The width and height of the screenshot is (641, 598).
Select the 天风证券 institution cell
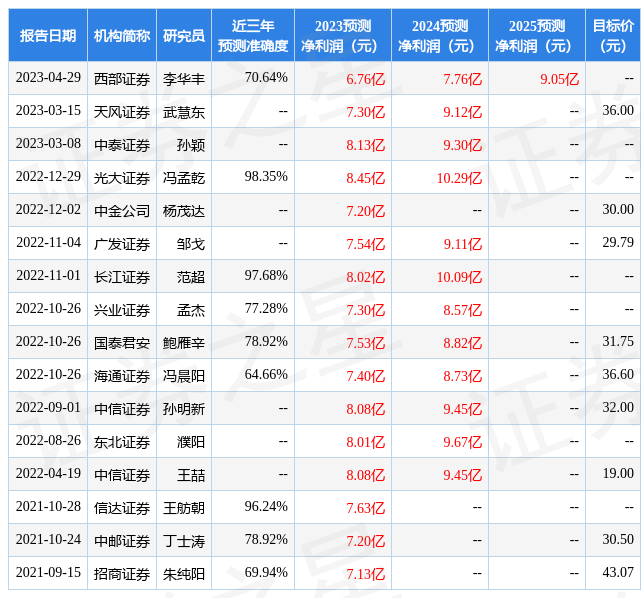click(x=122, y=112)
